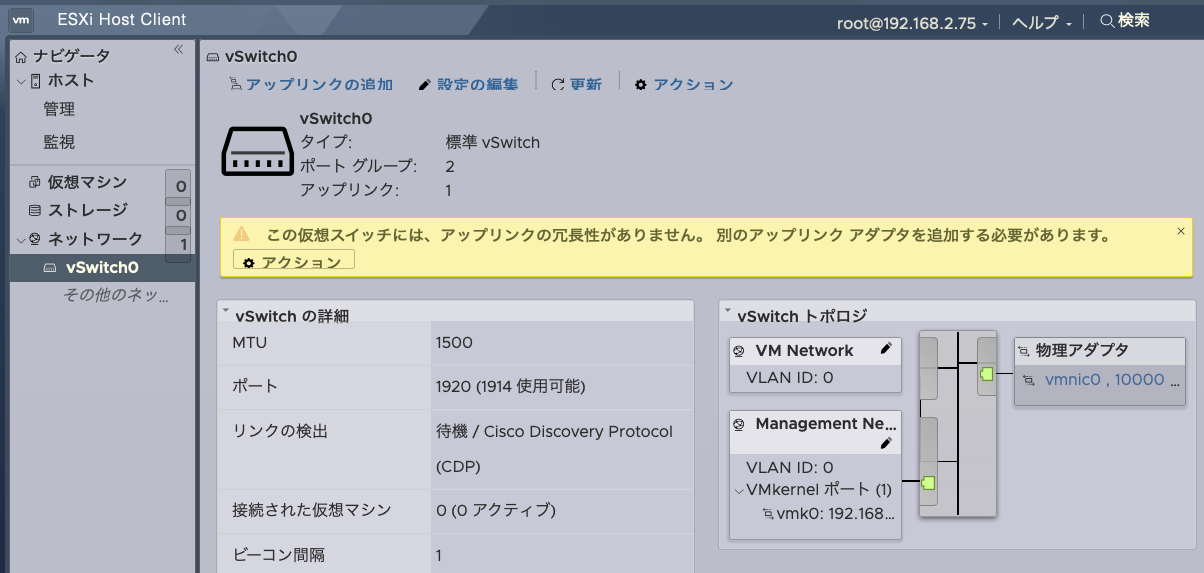Dismiss the uplink redundancy warning banner
The height and width of the screenshot is (573, 1204).
(1181, 231)
